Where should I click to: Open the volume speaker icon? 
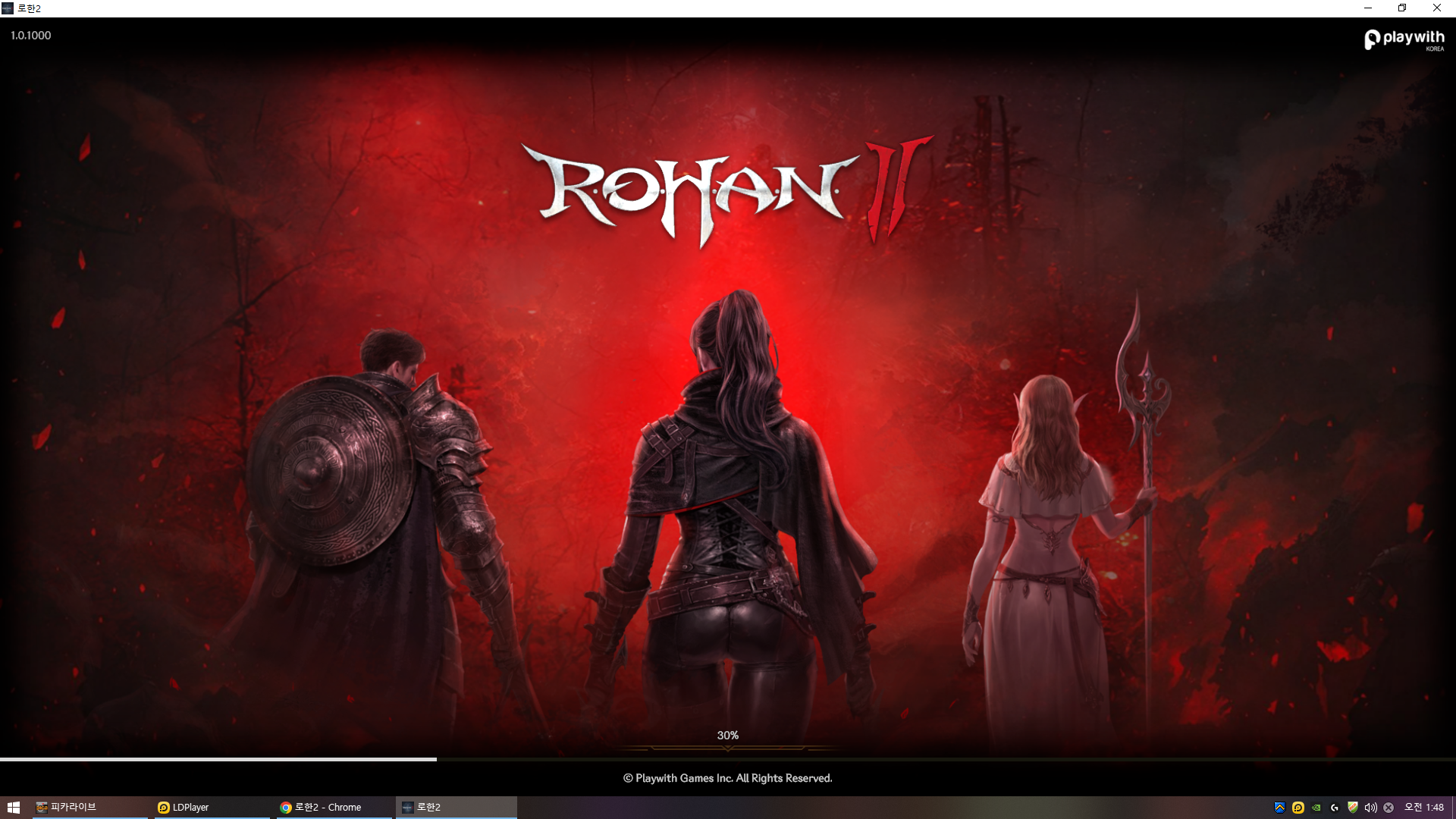1370,808
